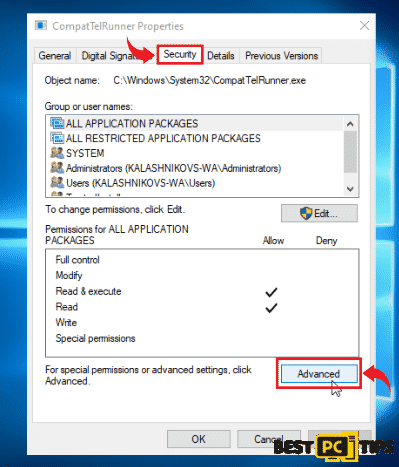Viewport: 399px width, 467px height.
Task: Open the Advanced security settings
Action: click(x=319, y=374)
